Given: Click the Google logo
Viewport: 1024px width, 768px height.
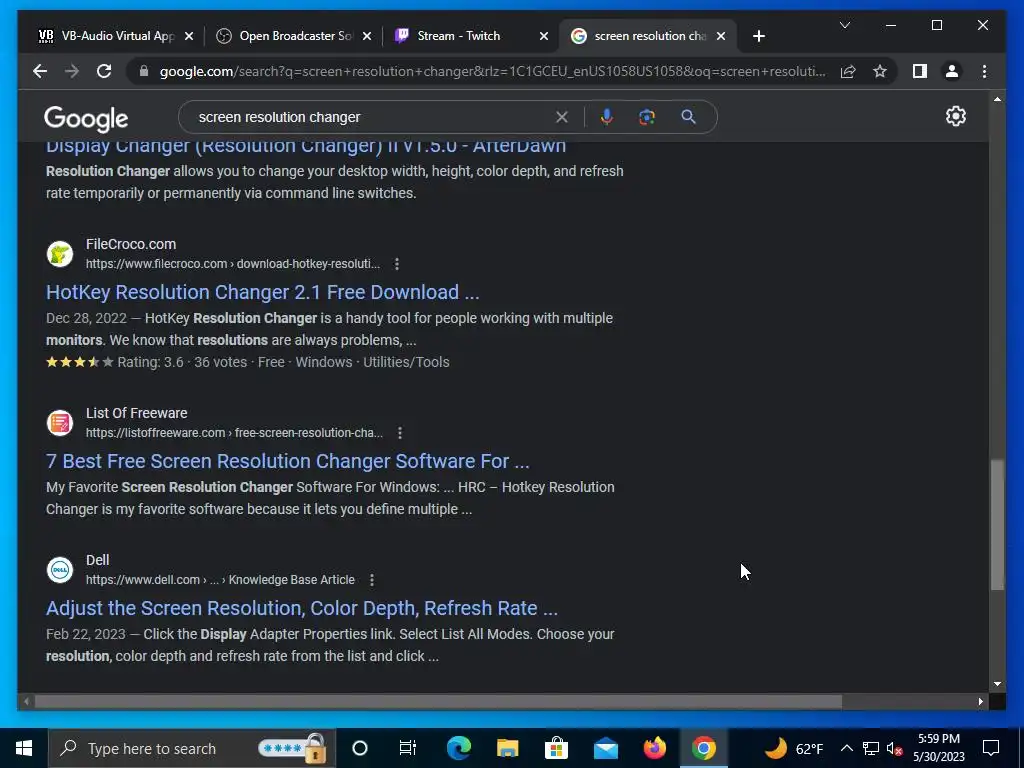Looking at the screenshot, I should pos(86,119).
